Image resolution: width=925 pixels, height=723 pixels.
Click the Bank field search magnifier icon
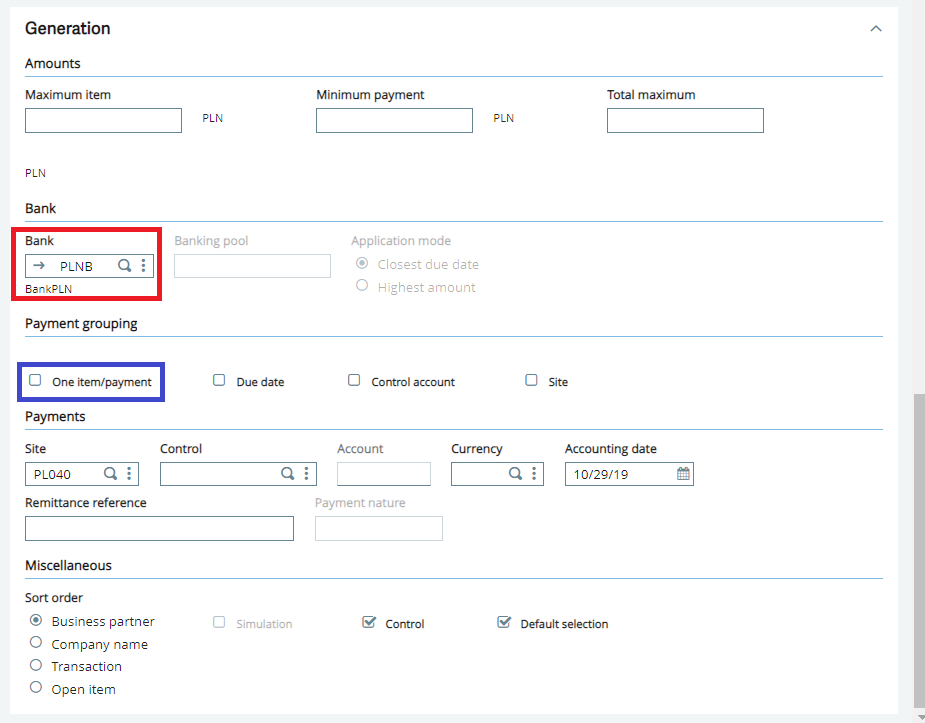coord(124,265)
